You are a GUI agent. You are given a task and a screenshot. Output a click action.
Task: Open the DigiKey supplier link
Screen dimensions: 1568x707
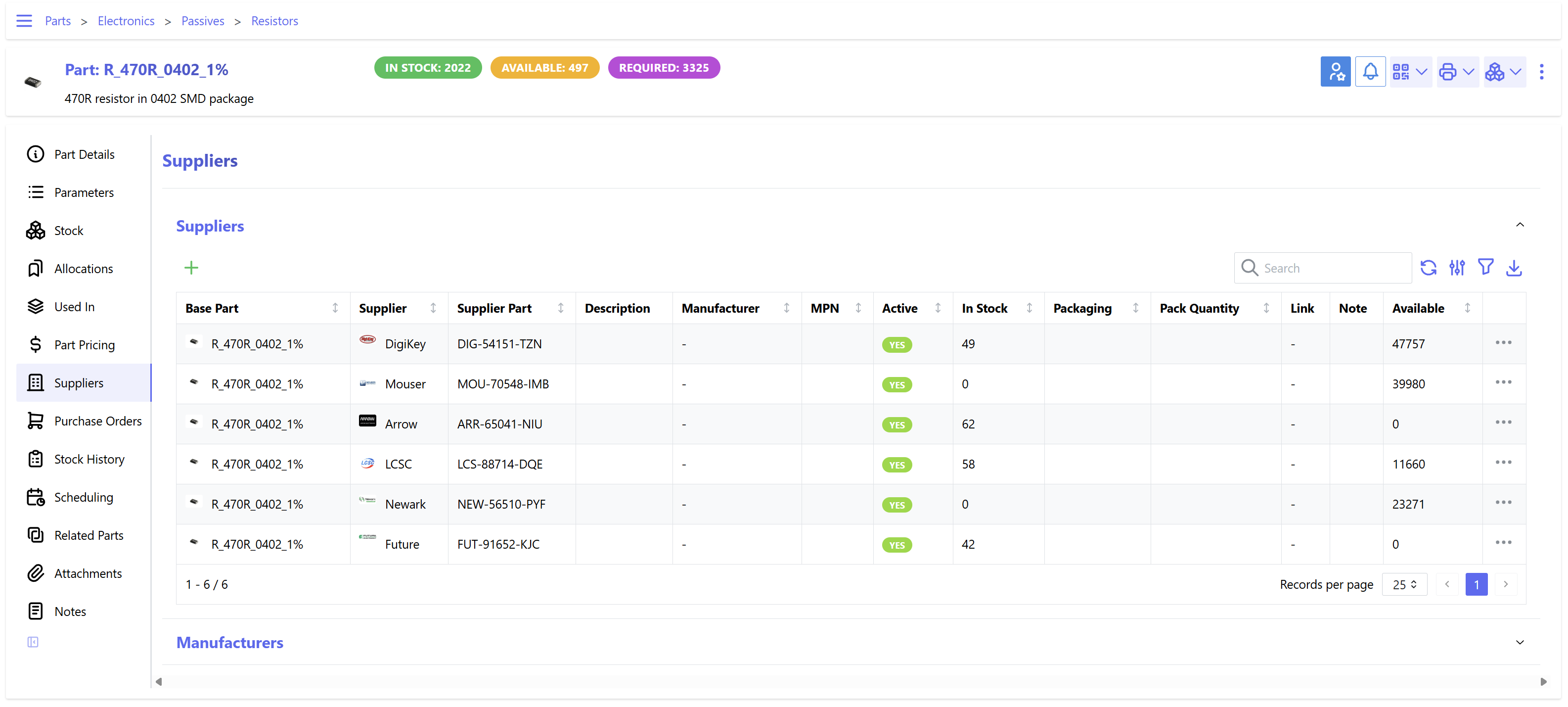pyautogui.click(x=405, y=344)
